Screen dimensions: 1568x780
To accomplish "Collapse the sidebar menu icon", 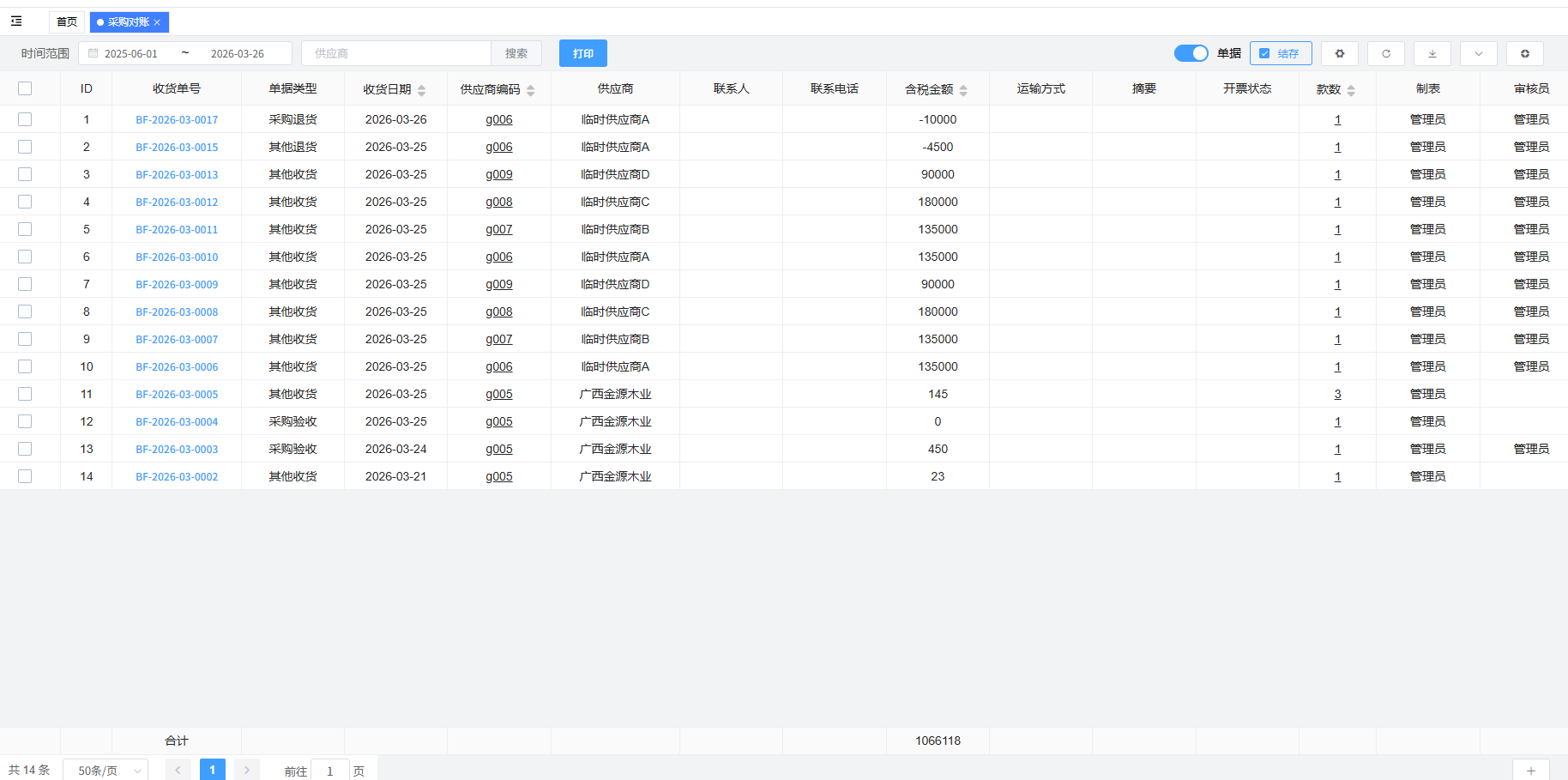I will click(x=16, y=21).
